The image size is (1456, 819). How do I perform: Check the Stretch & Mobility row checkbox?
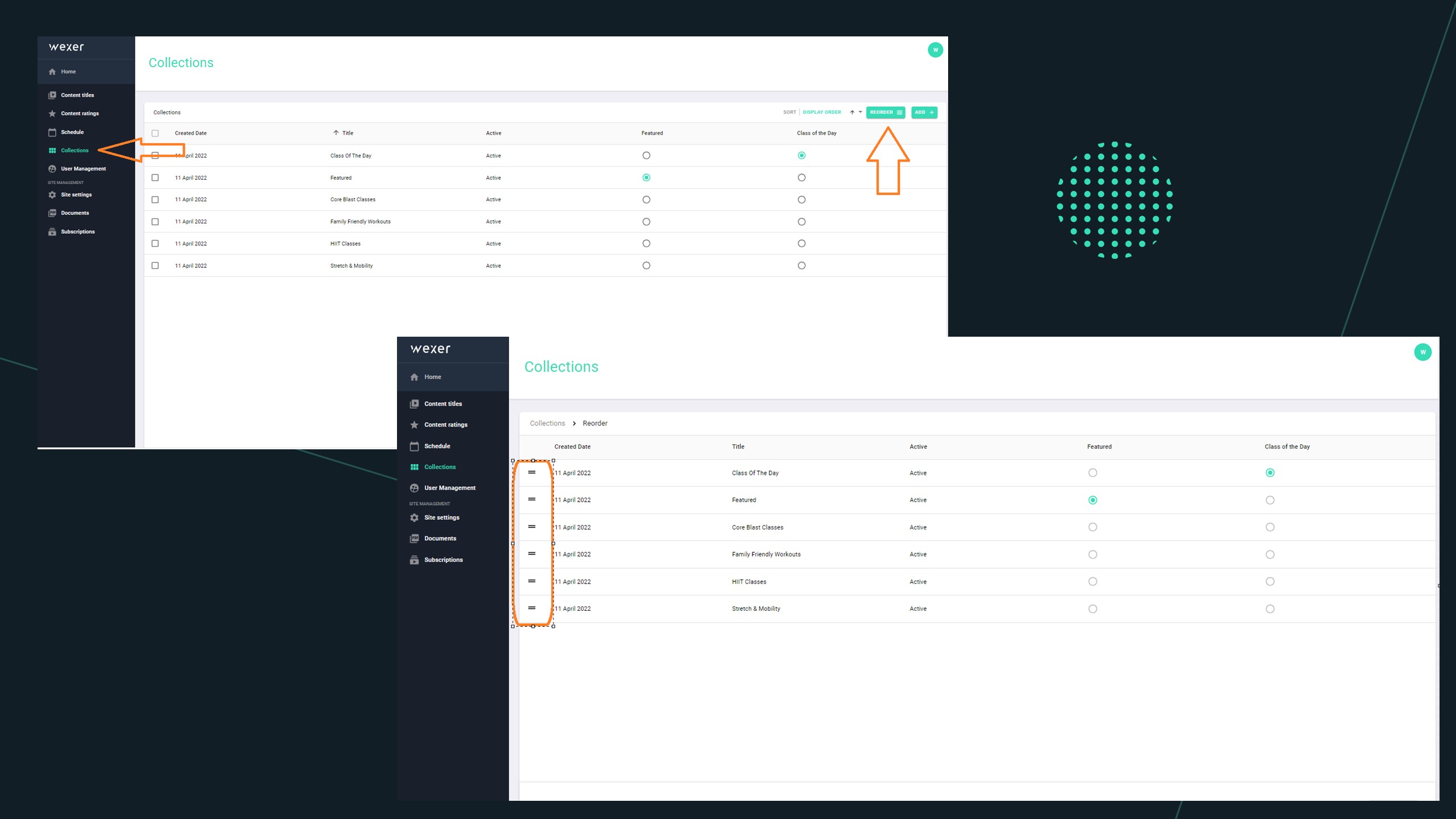click(155, 266)
